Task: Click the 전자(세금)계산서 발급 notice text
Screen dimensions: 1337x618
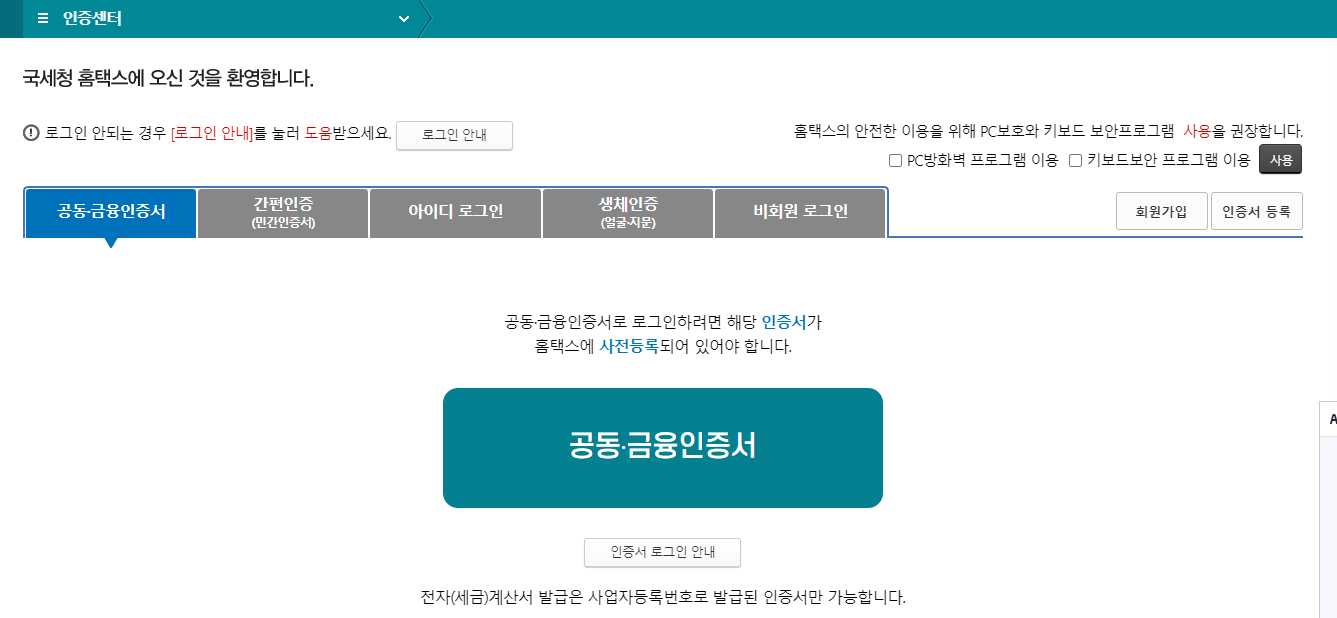Action: coord(663,598)
